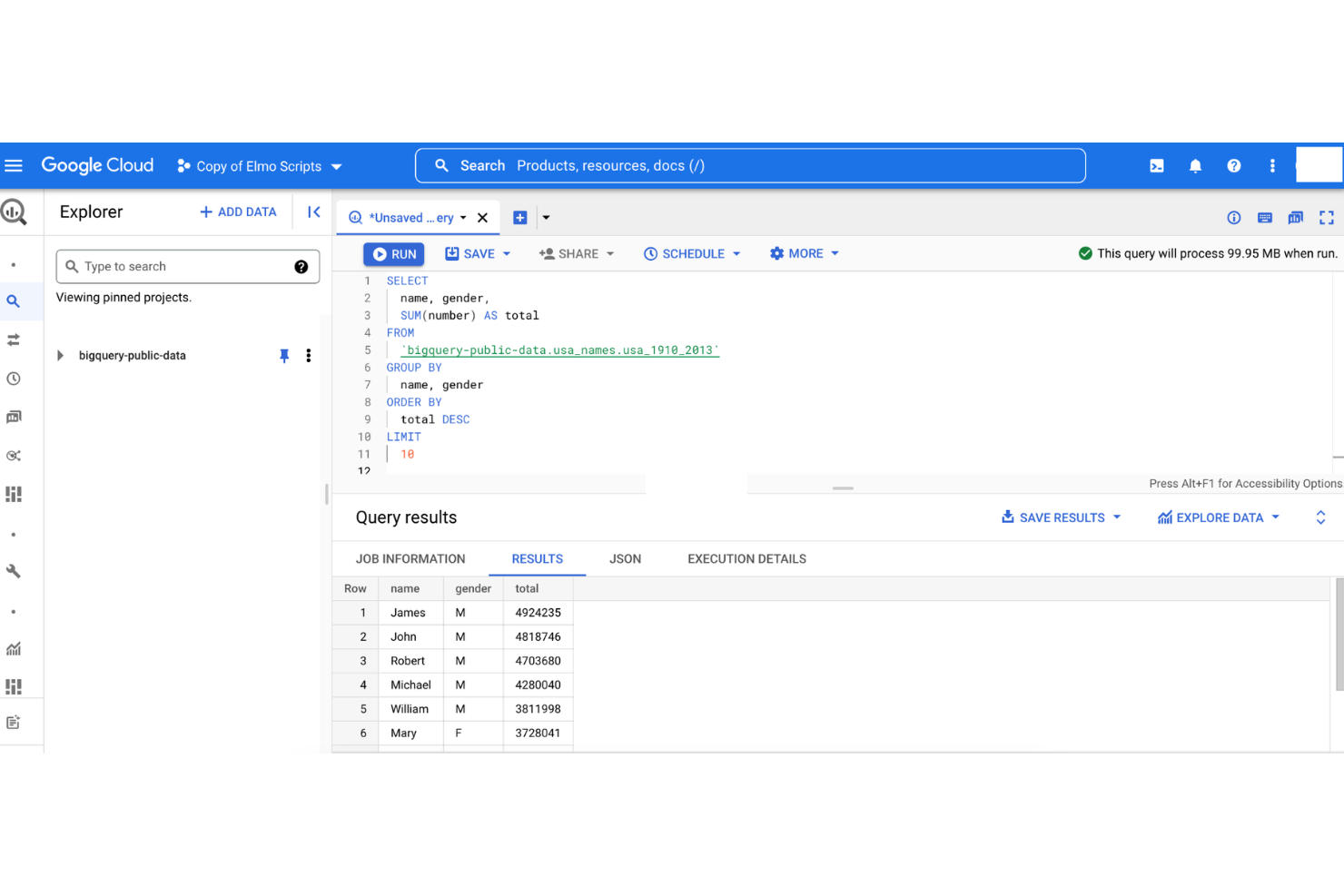Open the tab information circle icon

point(1234,217)
